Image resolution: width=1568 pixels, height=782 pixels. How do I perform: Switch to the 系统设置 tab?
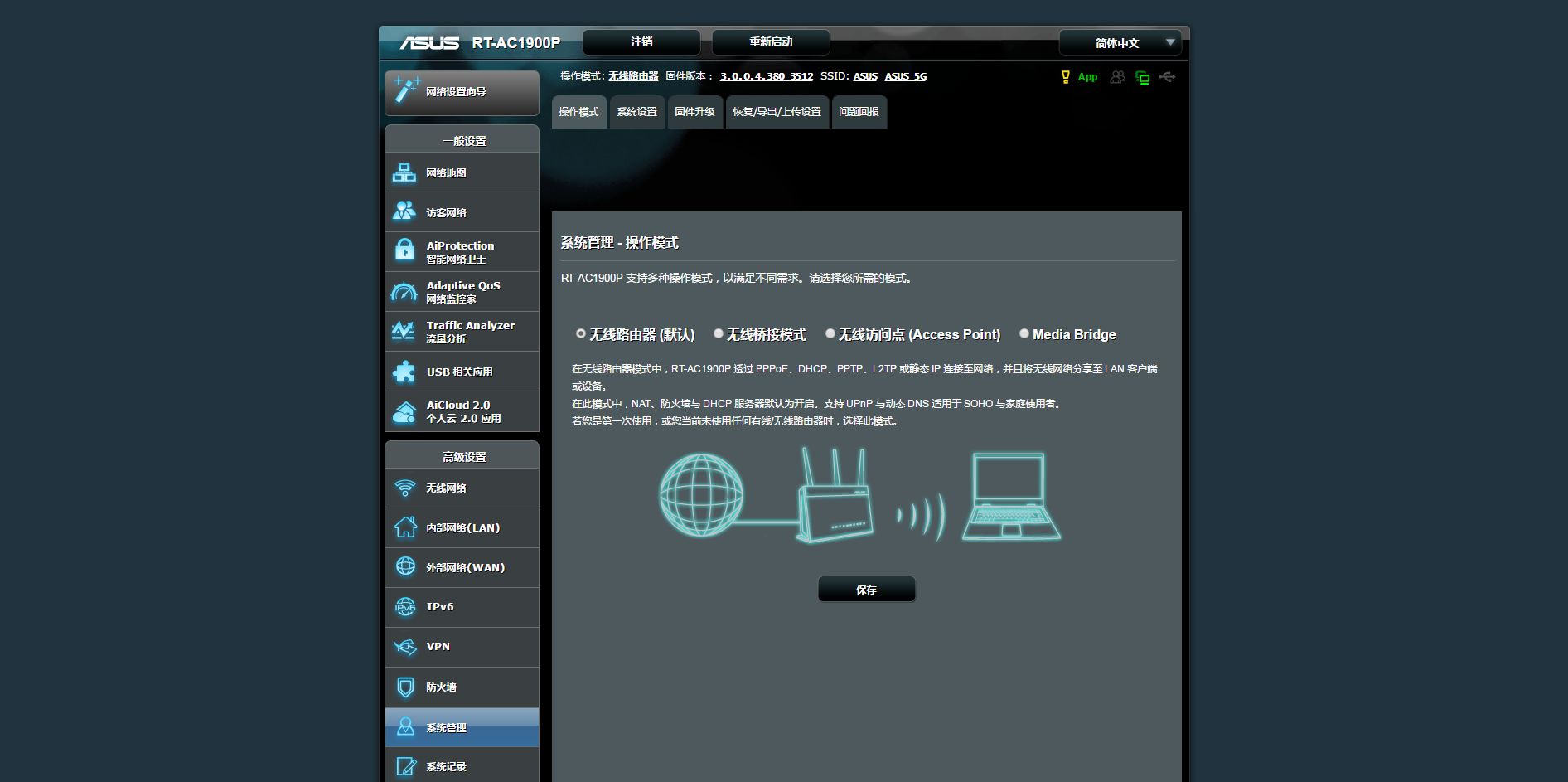[636, 112]
